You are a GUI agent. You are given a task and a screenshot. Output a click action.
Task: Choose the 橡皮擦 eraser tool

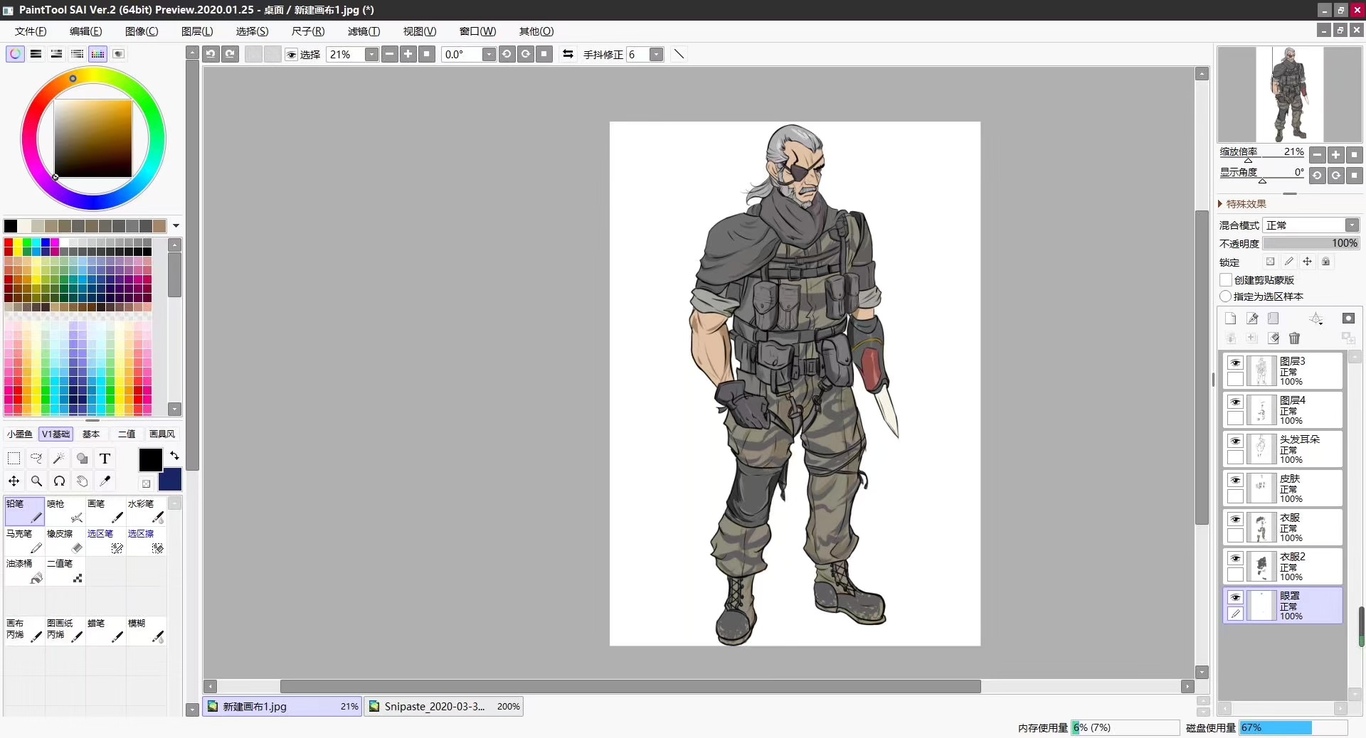coord(65,541)
